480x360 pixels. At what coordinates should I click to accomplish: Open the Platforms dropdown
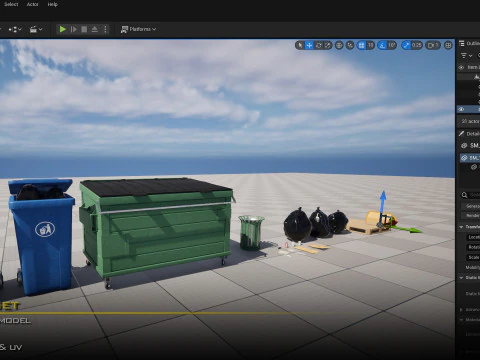tap(138, 29)
